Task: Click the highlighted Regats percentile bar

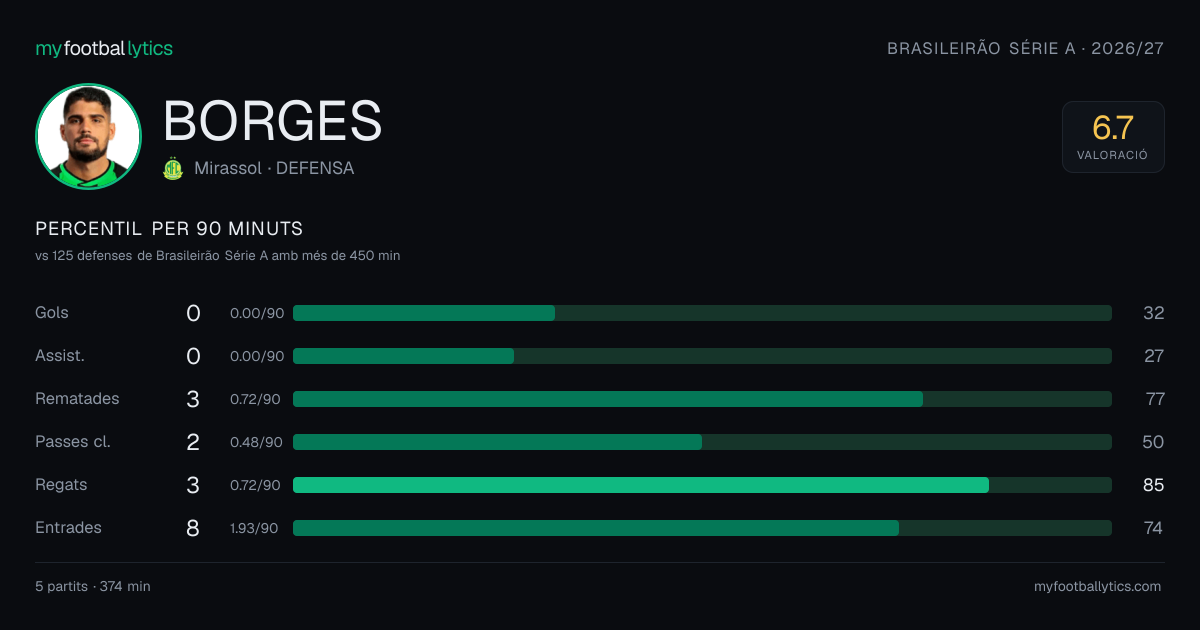Action: pyautogui.click(x=702, y=485)
